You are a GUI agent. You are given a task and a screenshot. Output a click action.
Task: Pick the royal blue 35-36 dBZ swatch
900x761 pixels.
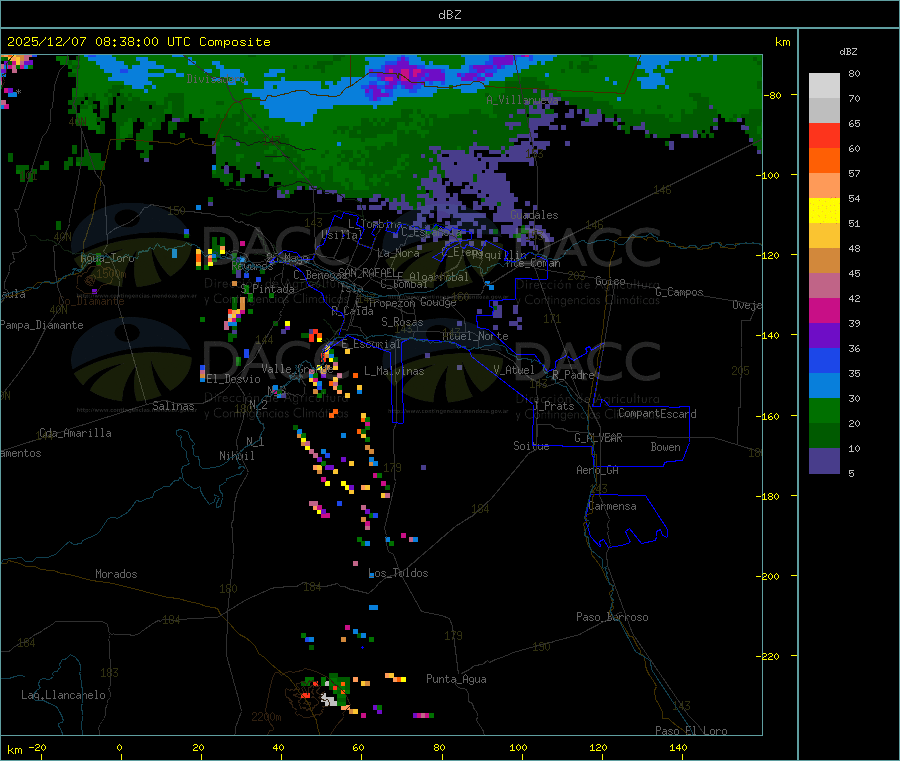[x=824, y=360]
